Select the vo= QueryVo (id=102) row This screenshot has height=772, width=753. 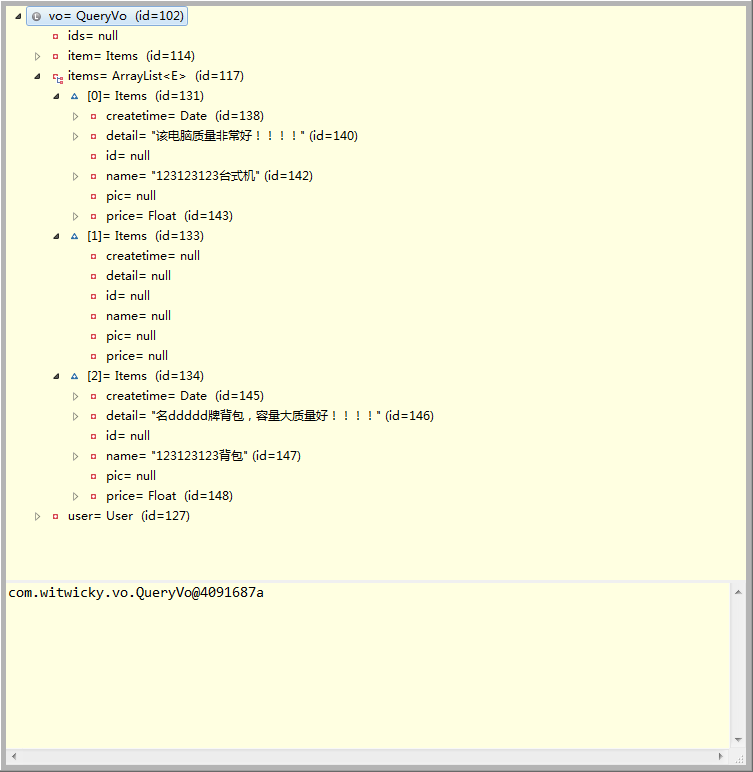tap(107, 16)
